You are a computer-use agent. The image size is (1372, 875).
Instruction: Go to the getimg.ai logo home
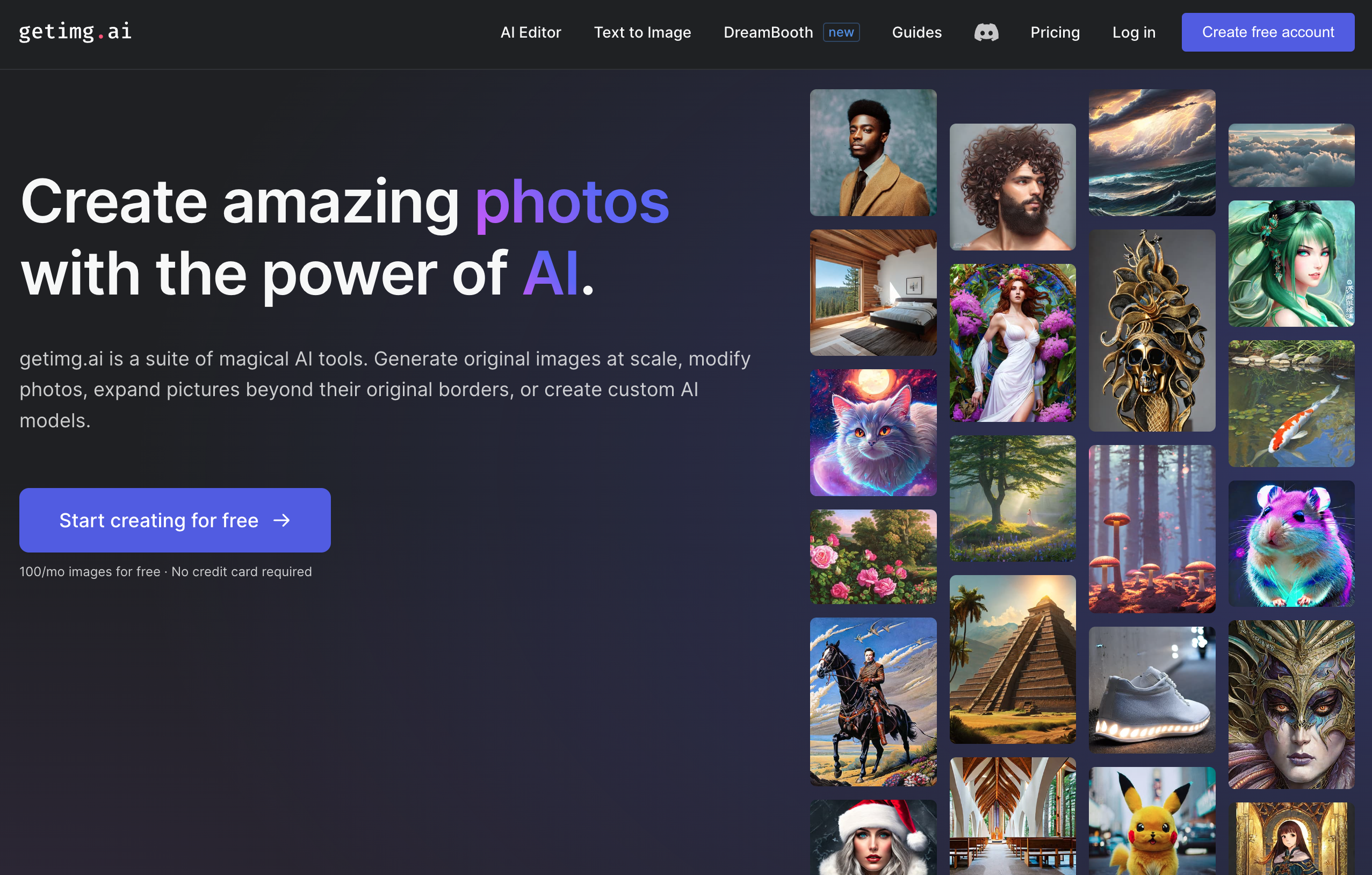coord(75,31)
